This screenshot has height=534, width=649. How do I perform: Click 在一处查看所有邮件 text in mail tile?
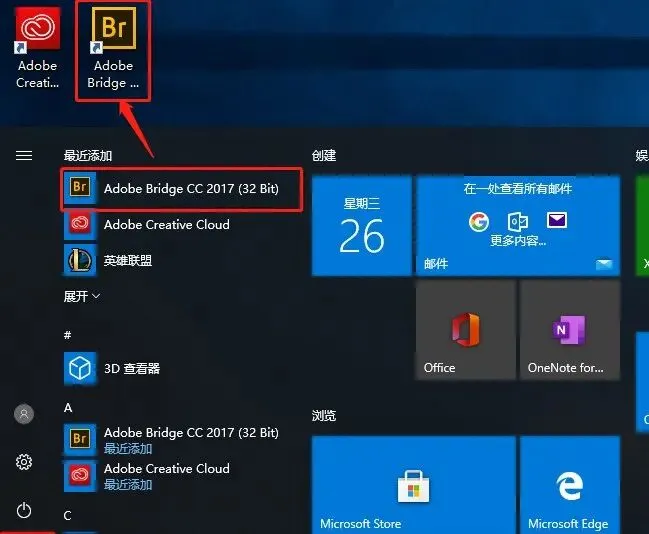518,189
